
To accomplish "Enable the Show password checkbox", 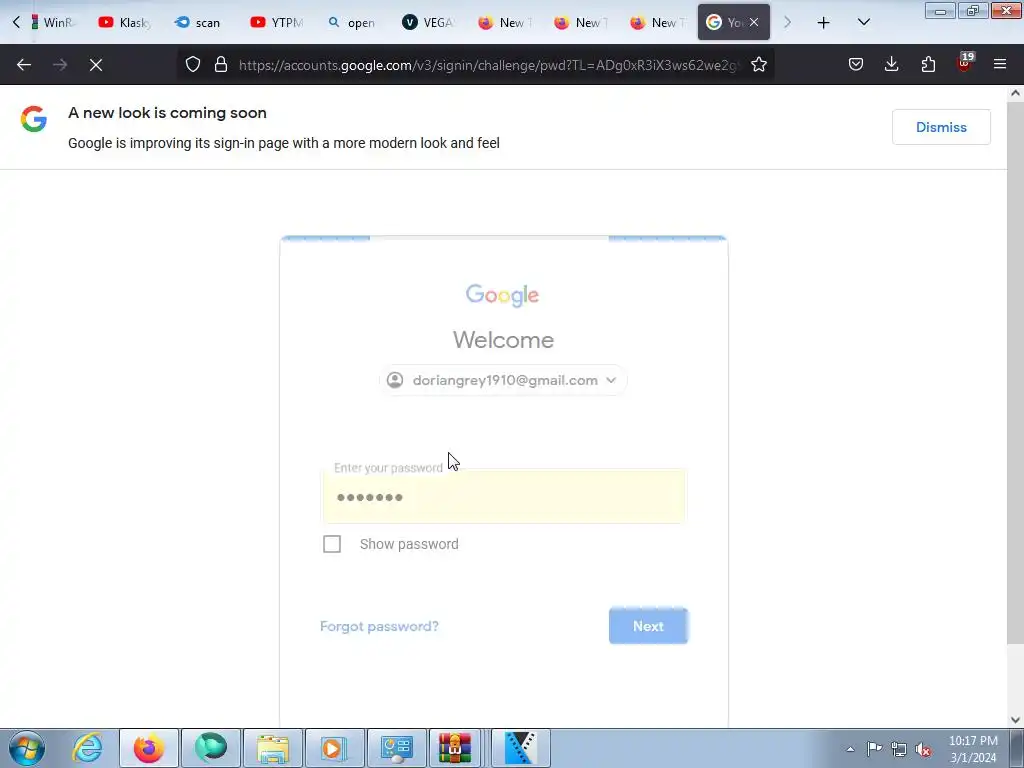I will point(332,544).
